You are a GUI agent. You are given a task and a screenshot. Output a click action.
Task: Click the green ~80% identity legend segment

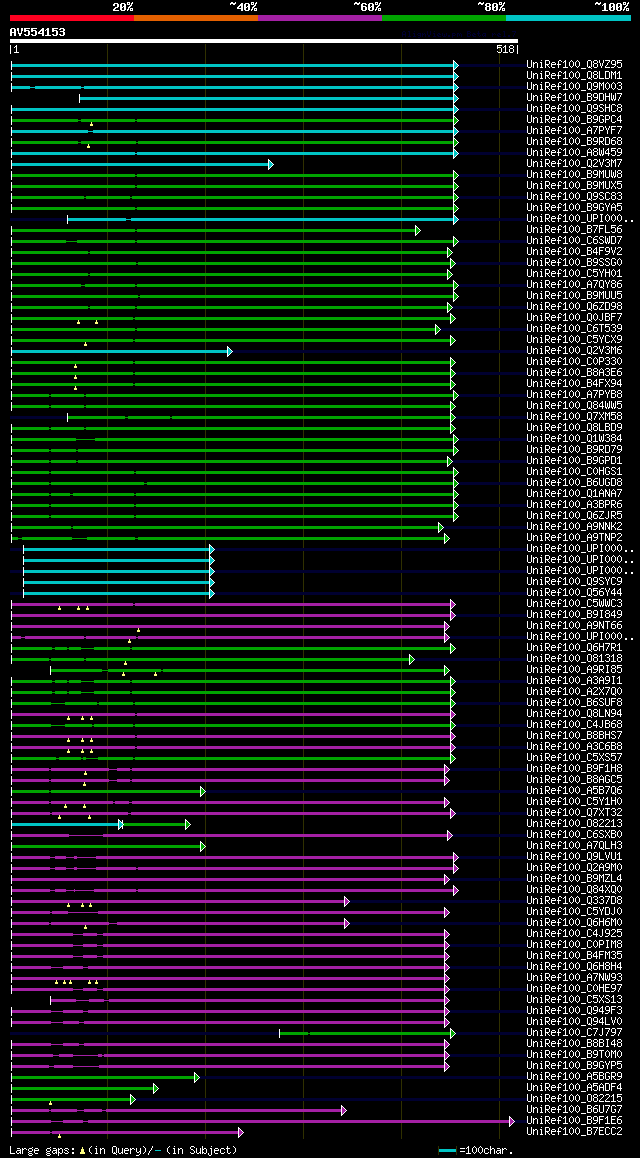(444, 17)
